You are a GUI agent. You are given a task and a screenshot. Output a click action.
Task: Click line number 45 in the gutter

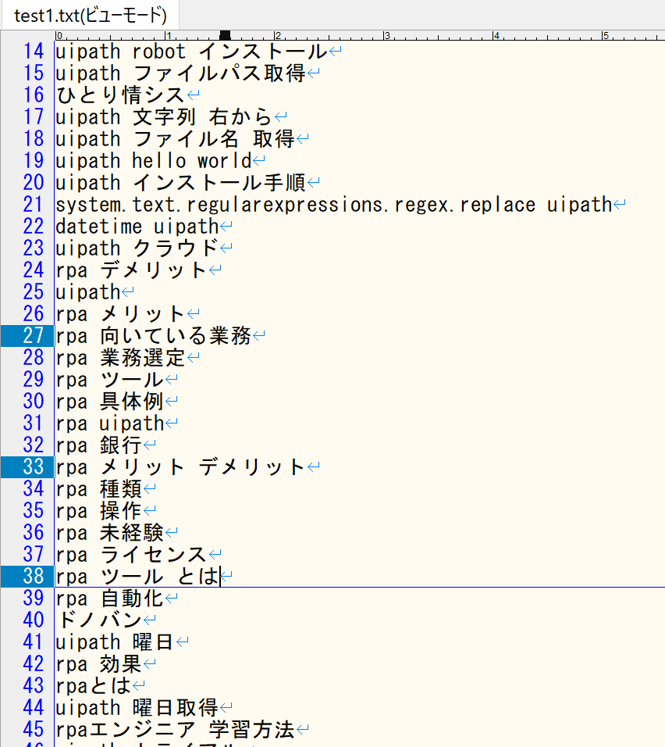click(x=33, y=729)
